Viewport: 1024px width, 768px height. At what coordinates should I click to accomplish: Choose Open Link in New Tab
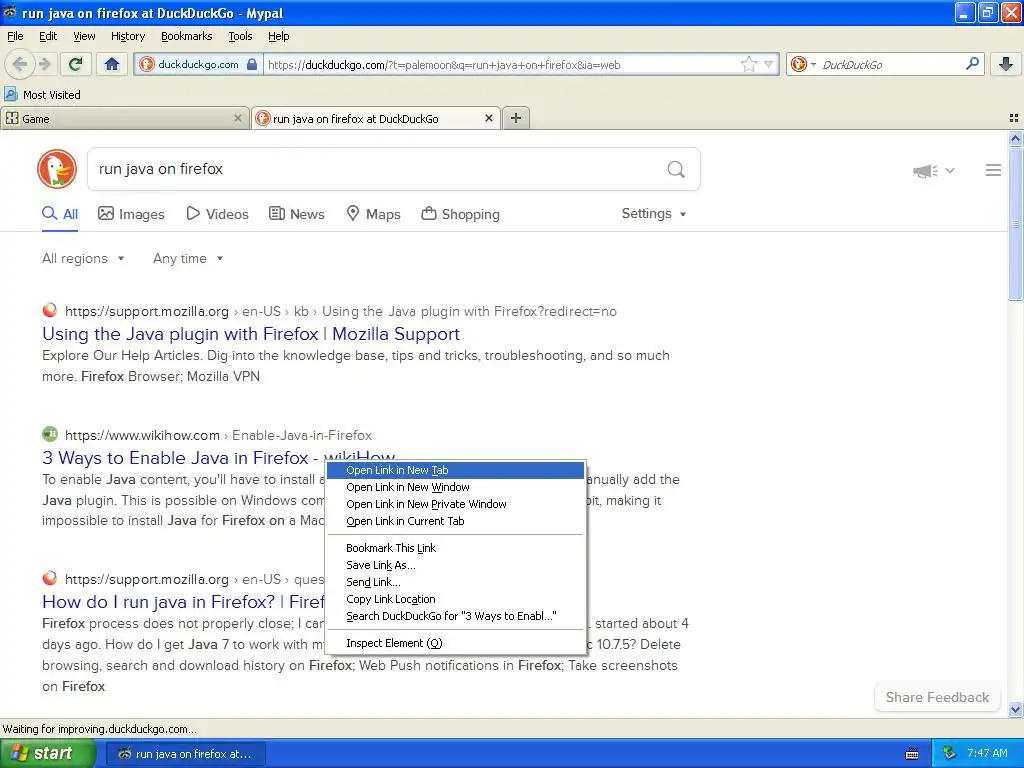click(x=455, y=470)
